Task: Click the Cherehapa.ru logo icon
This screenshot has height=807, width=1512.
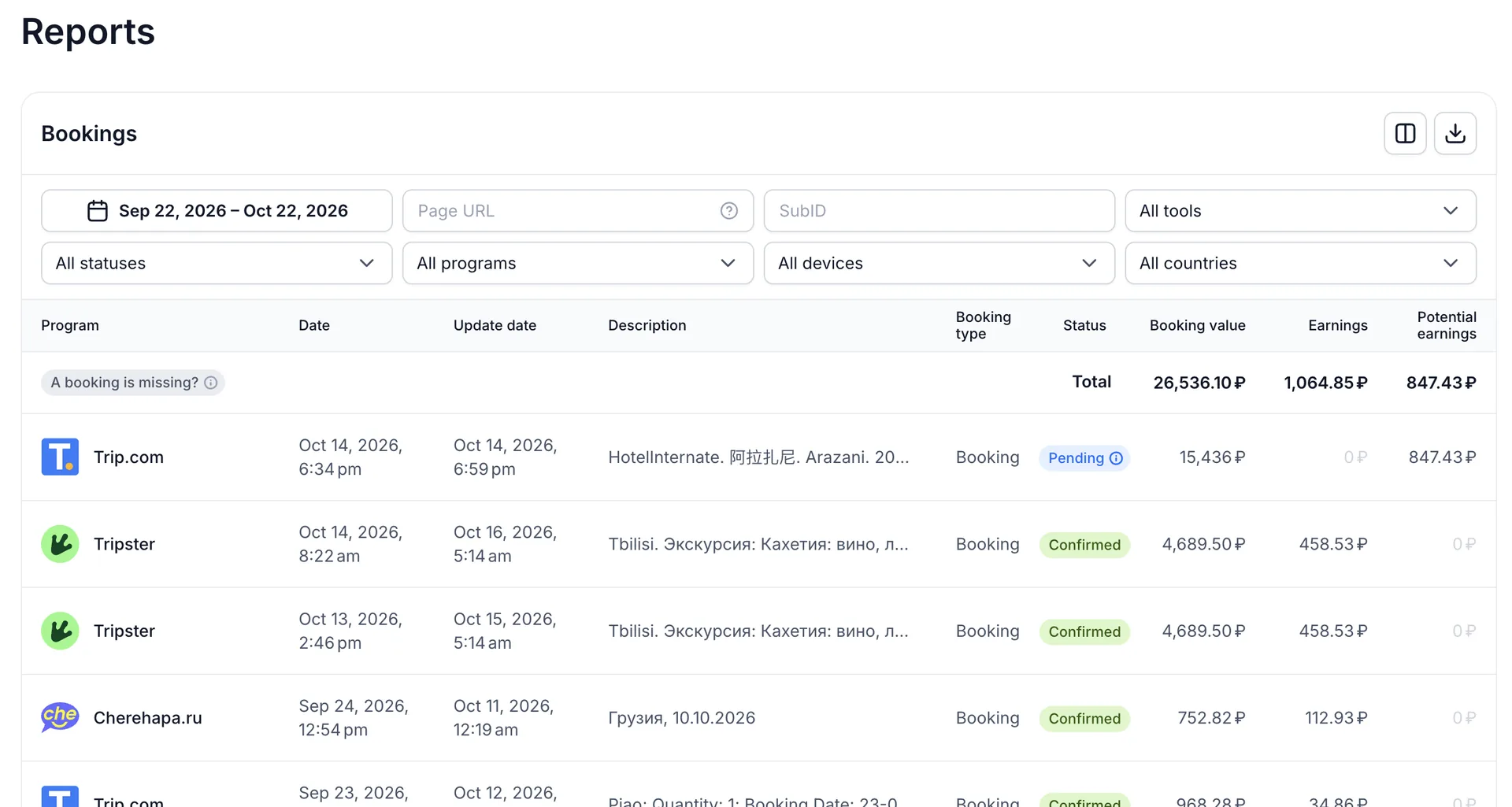Action: (60, 717)
